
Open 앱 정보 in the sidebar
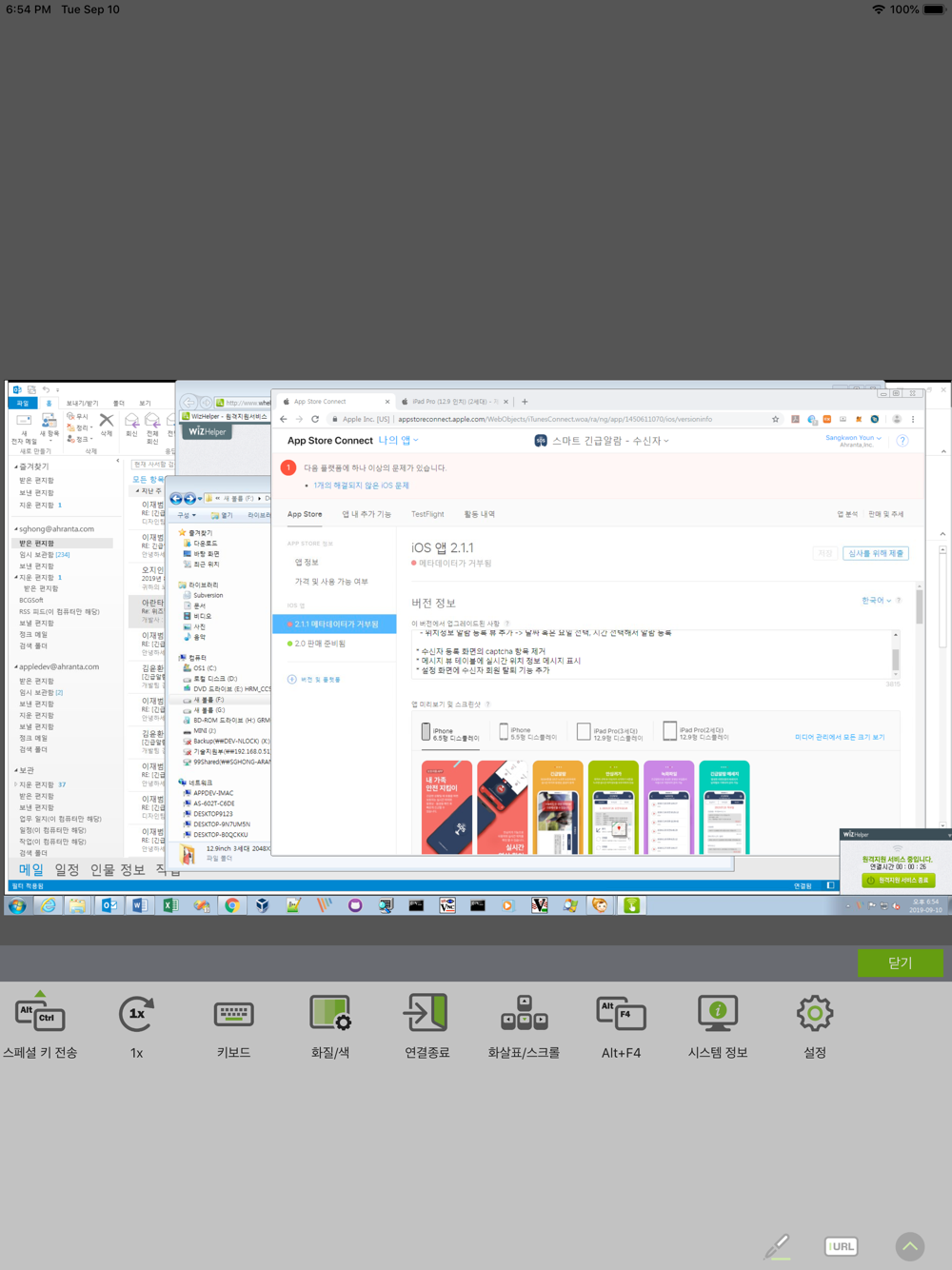(x=307, y=563)
